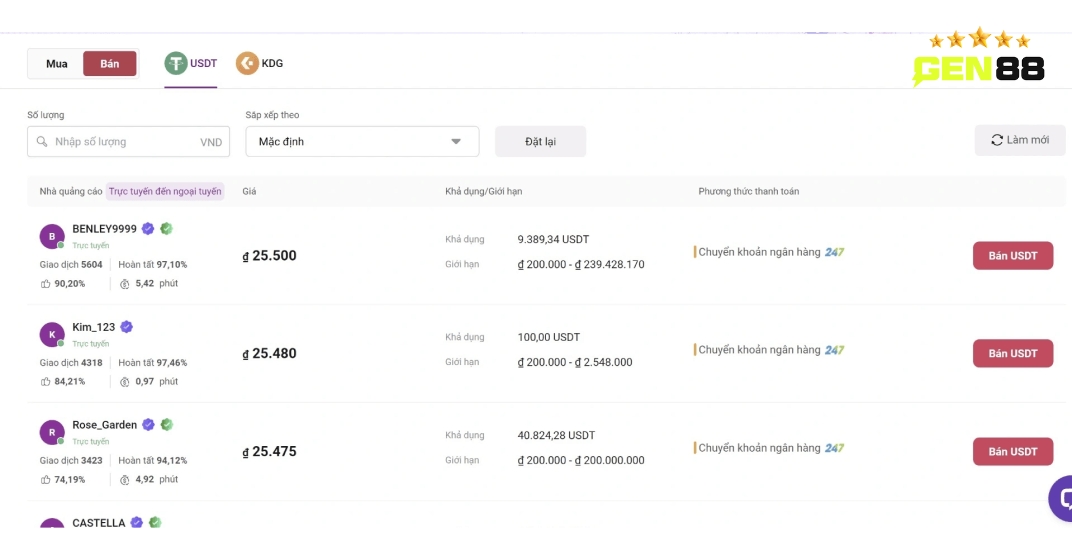Click limit ₫ 200.000 - ₫ 200.000.000
This screenshot has width=1072, height=560.
pyautogui.click(x=580, y=460)
